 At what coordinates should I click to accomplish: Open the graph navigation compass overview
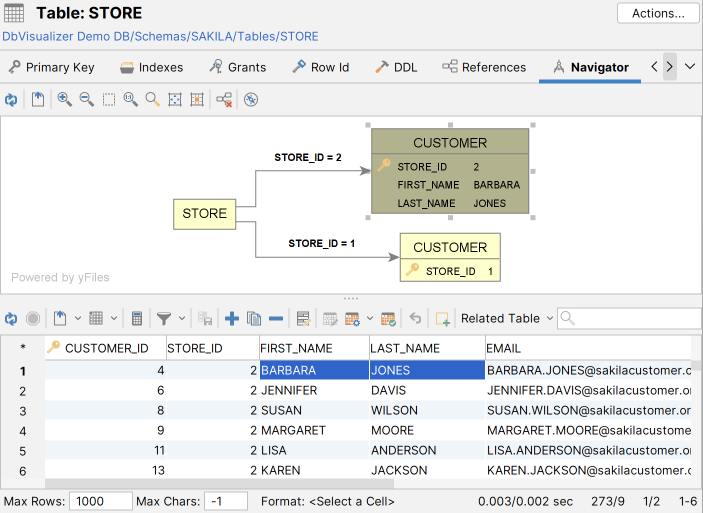coord(251,100)
